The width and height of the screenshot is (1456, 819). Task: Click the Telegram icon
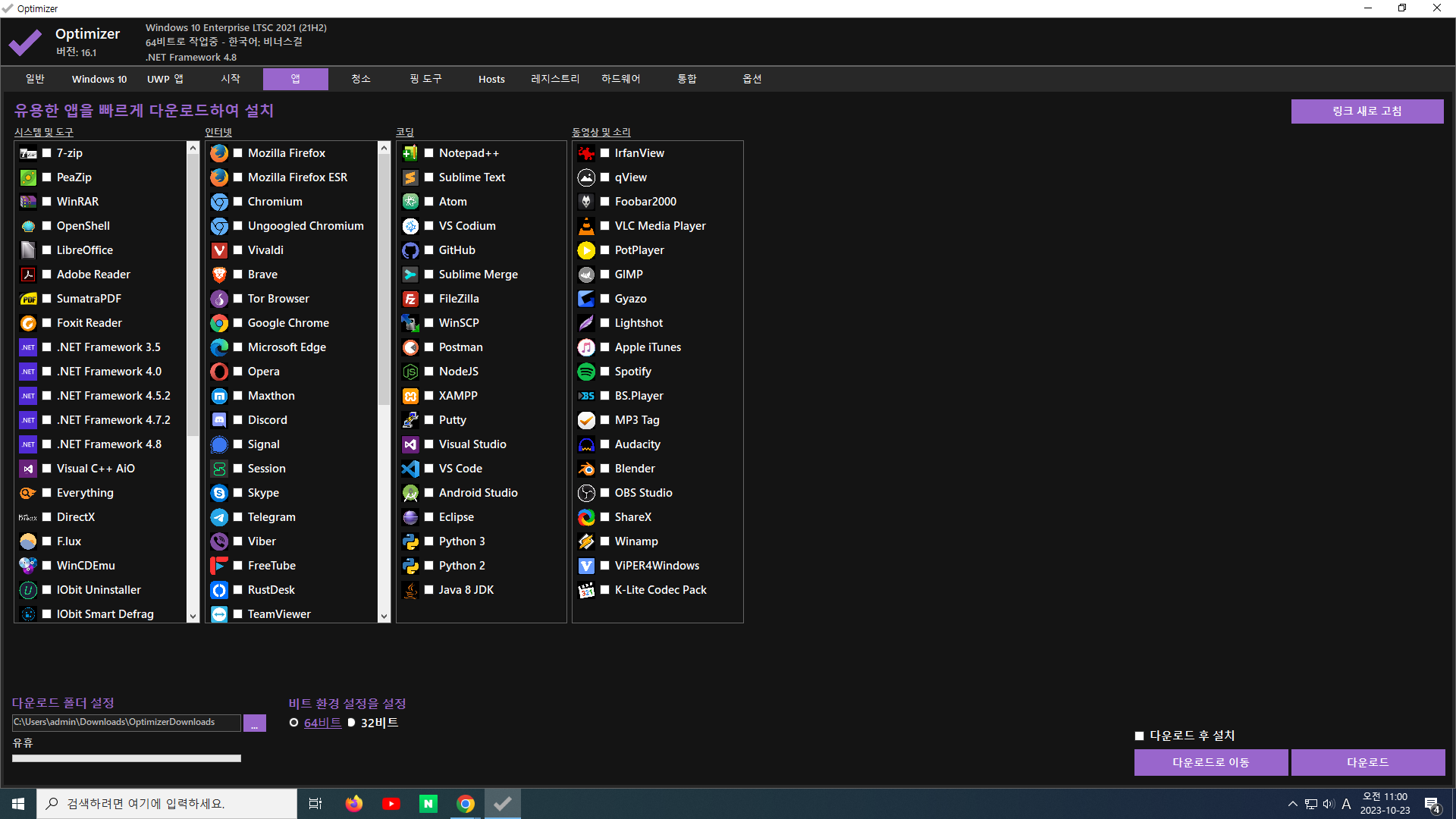coord(219,517)
